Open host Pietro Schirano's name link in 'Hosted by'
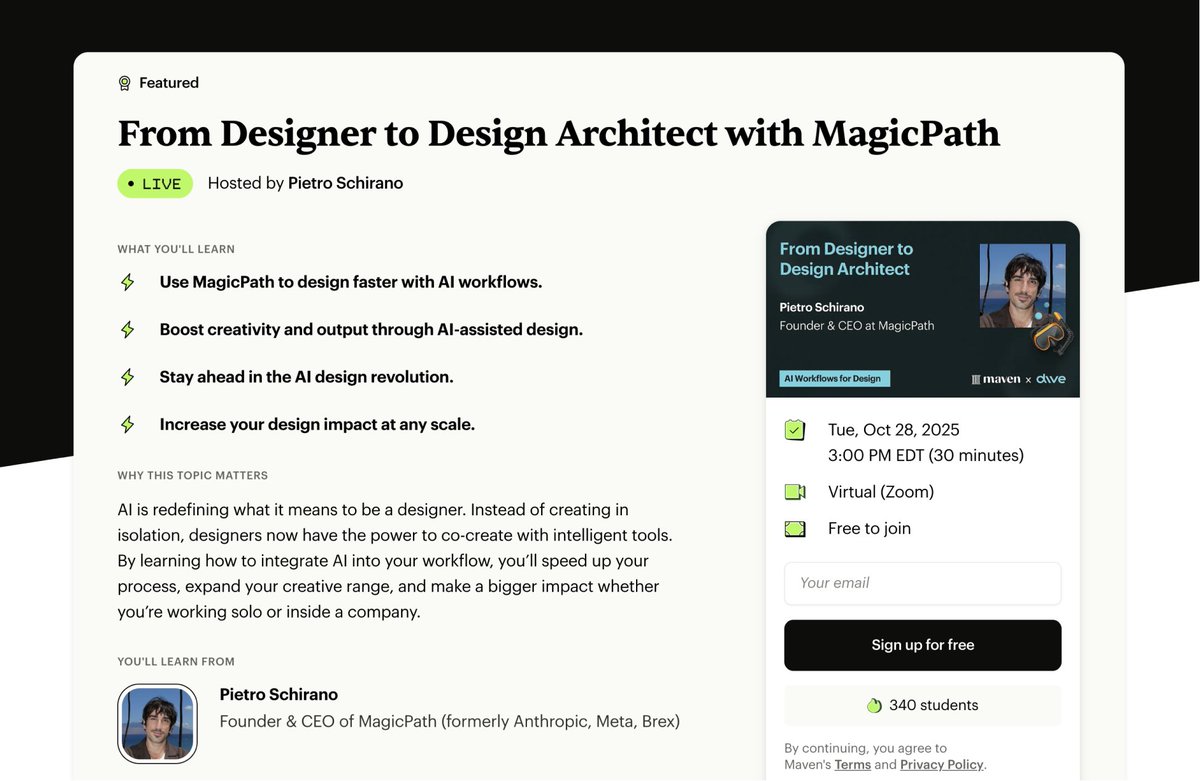Screen dimensions: 1200x781 click(345, 183)
